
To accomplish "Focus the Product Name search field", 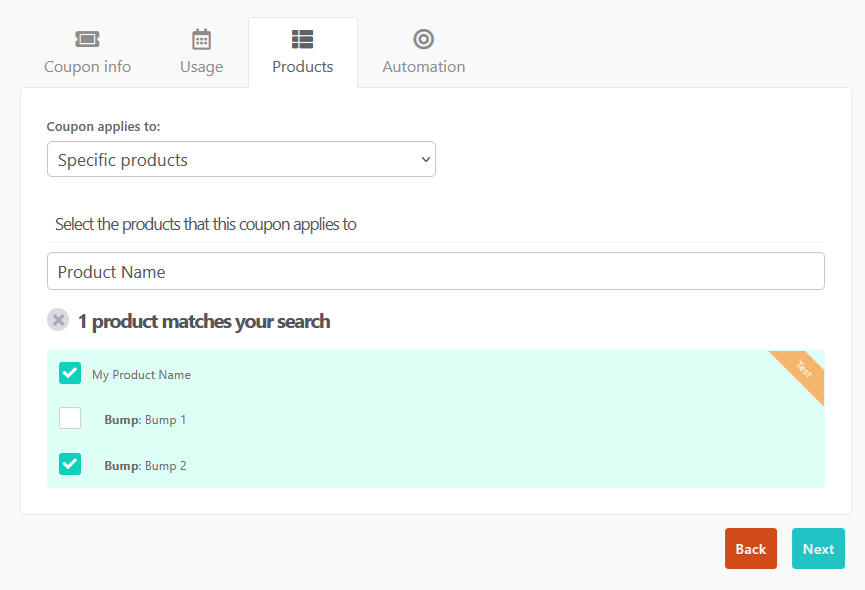I will coord(435,272).
